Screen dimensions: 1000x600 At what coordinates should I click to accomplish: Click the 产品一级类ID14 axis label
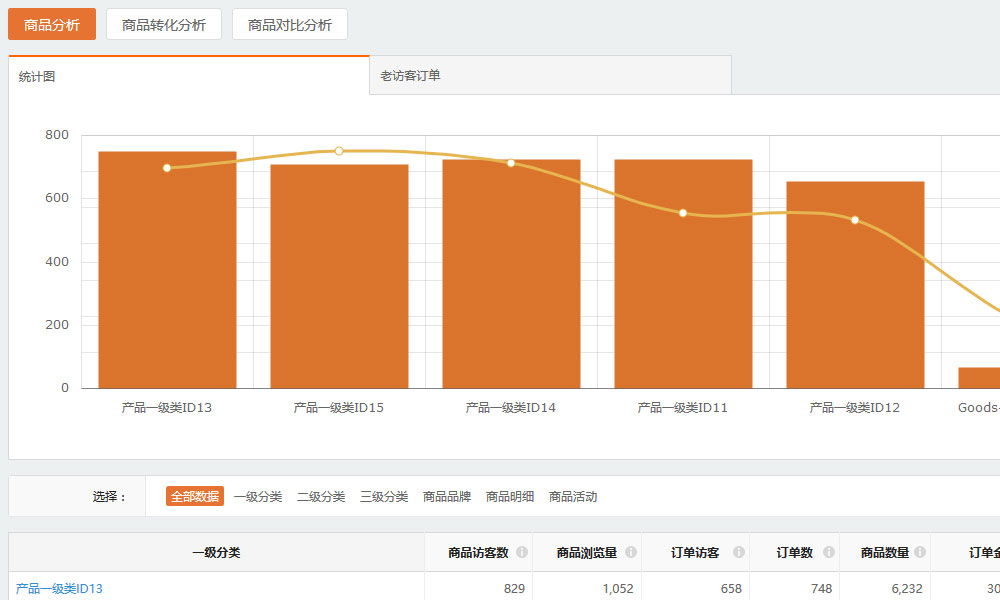pyautogui.click(x=511, y=407)
